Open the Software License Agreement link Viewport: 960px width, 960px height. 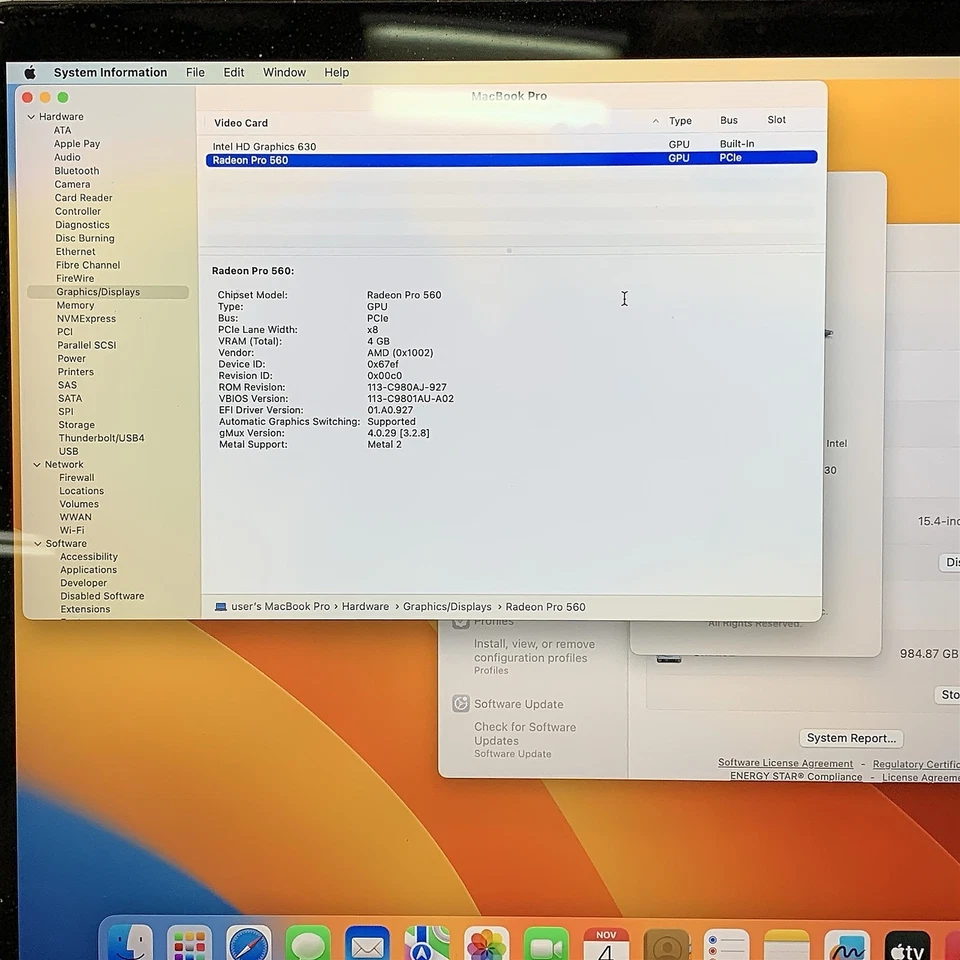tap(785, 764)
